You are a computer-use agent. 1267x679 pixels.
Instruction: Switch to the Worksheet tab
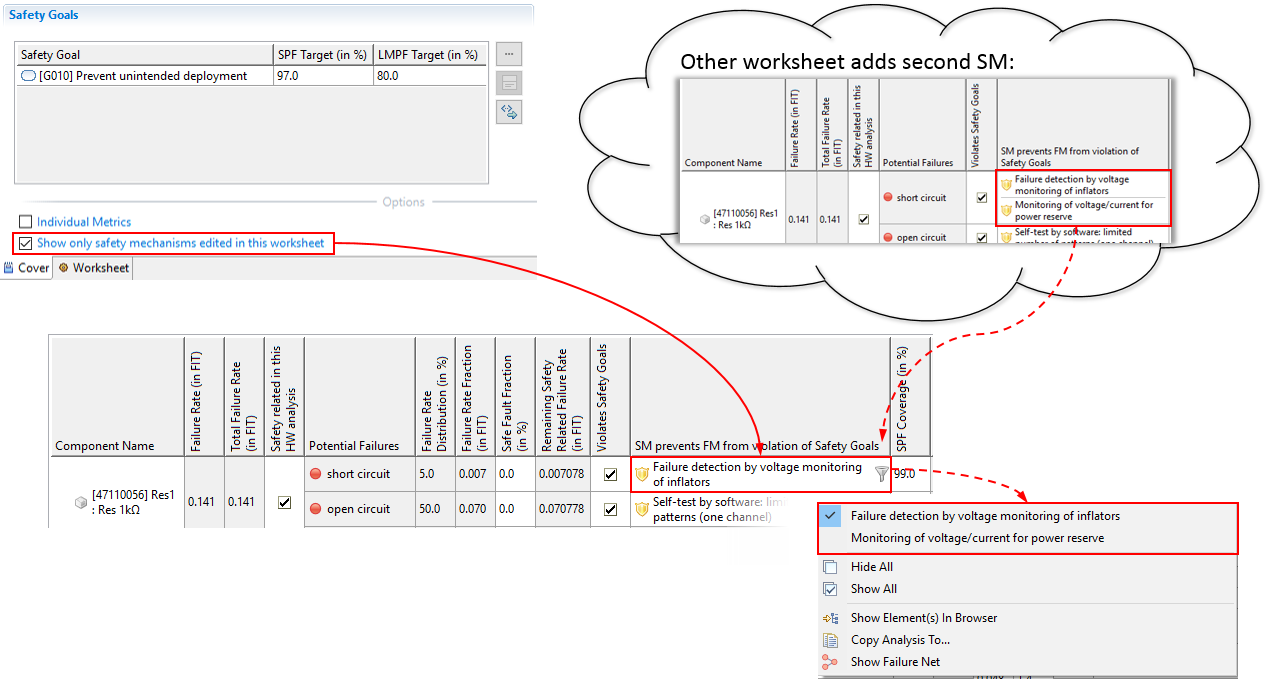click(93, 268)
